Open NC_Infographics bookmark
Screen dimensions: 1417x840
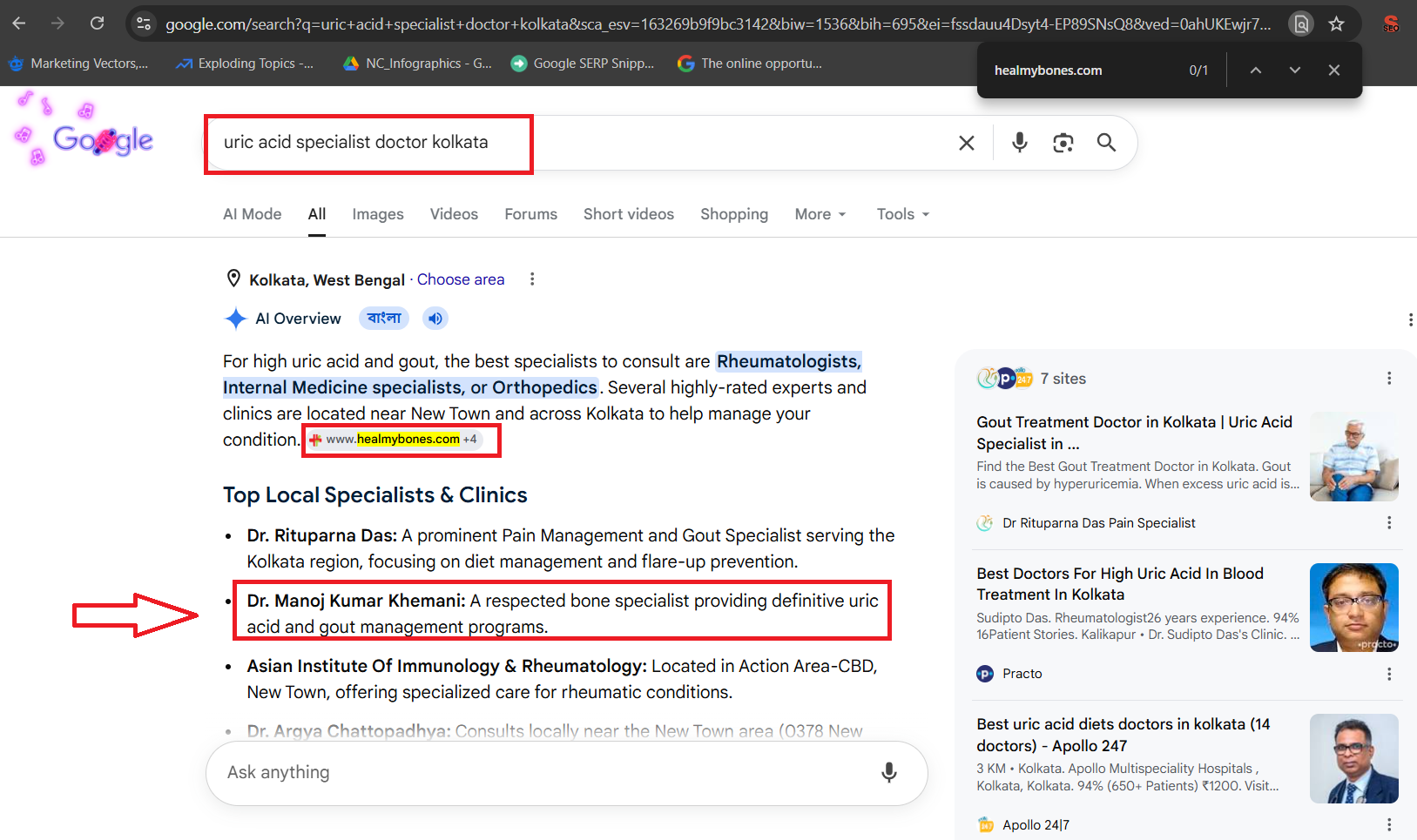(417, 64)
